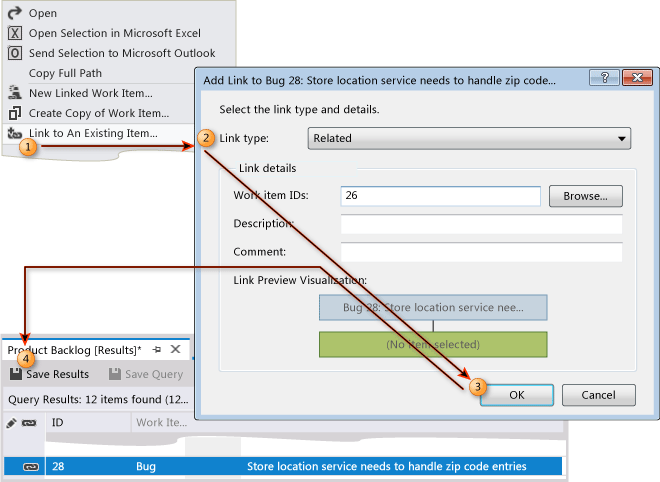Click the Save Results toolbar button
Screen dimensions: 660x482
[x=50, y=374]
